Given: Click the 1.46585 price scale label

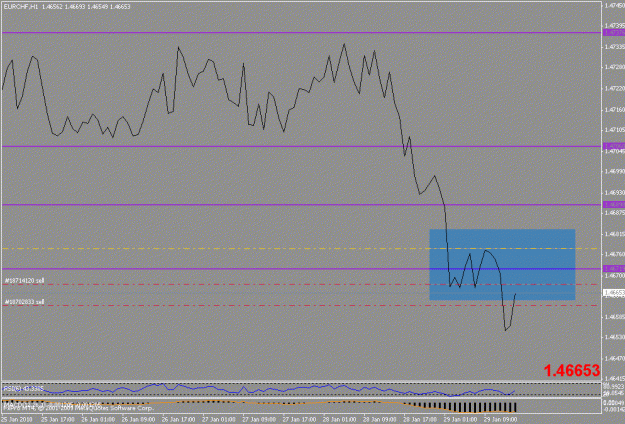Looking at the screenshot, I should click(615, 317).
